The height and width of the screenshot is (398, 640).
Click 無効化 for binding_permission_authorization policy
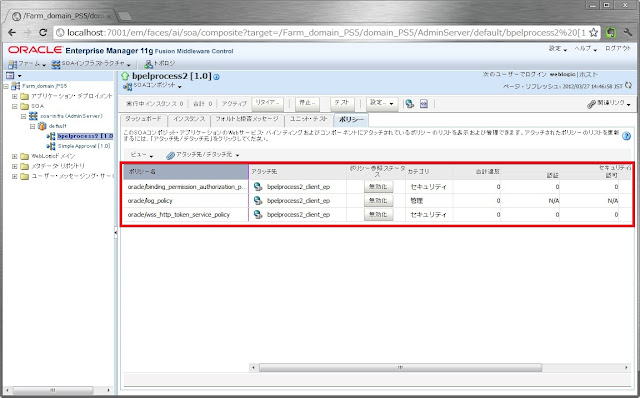[x=378, y=187]
